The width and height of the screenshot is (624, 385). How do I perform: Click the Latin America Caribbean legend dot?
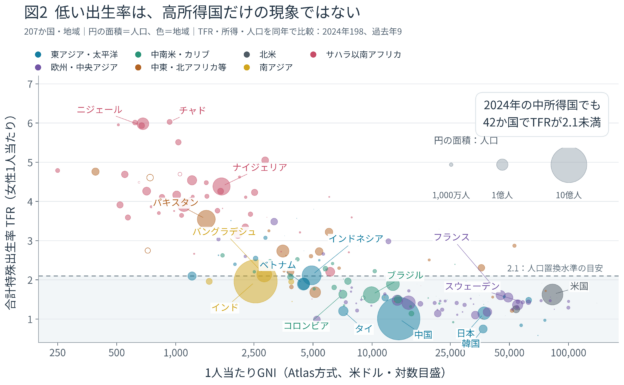pyautogui.click(x=138, y=55)
